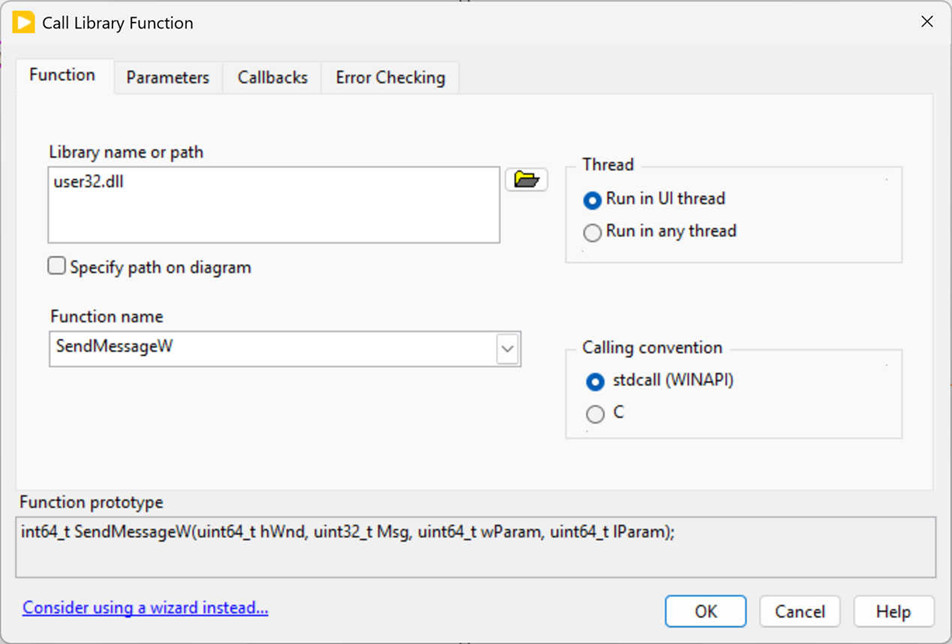This screenshot has height=644, width=952.
Task: Select the Function tab
Action: 62,74
